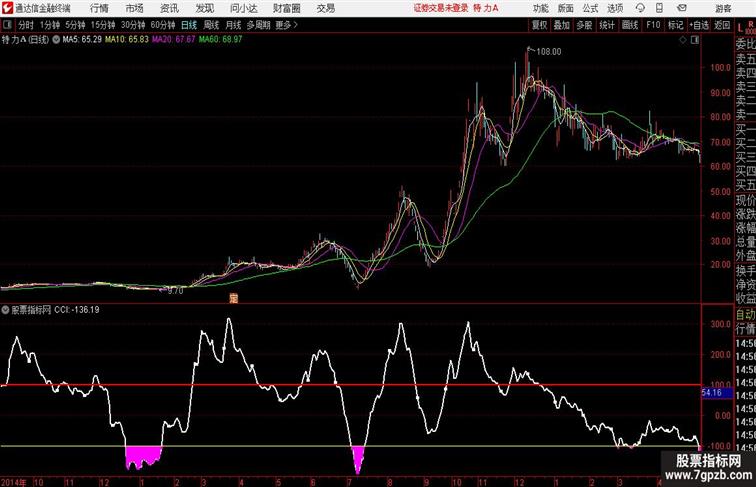The height and width of the screenshot is (487, 756).
Task: Toggle the side panel icon at chart top-right
Action: coord(695,40)
